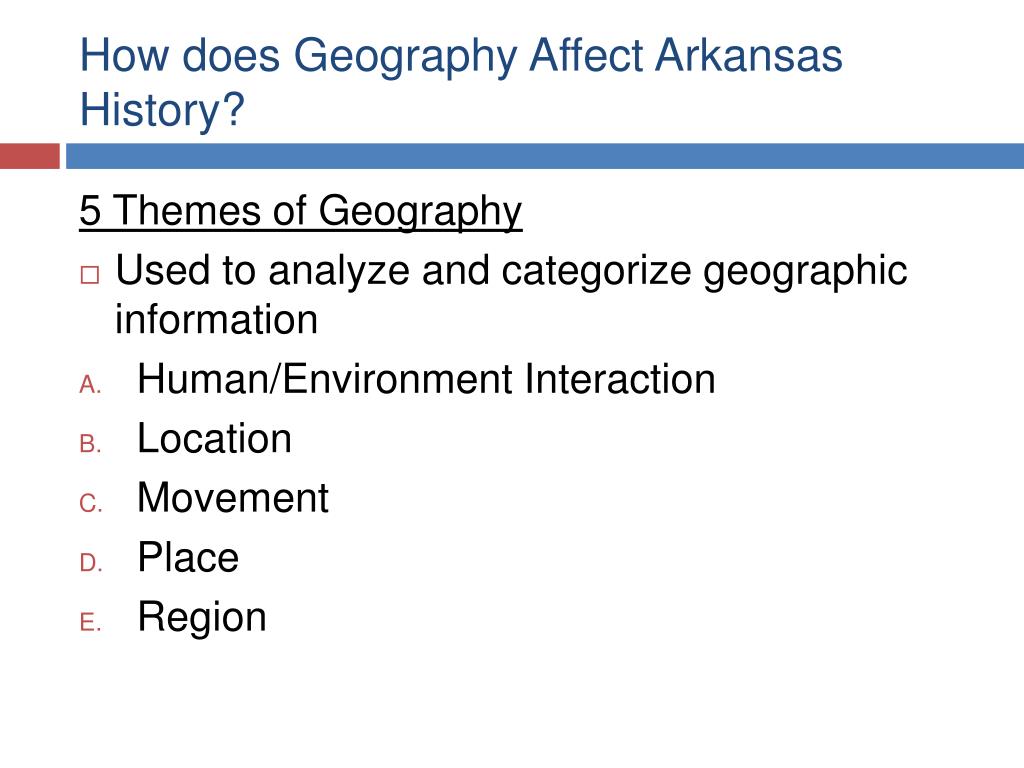
Task: Click the red accent block under title
Action: pos(30,156)
